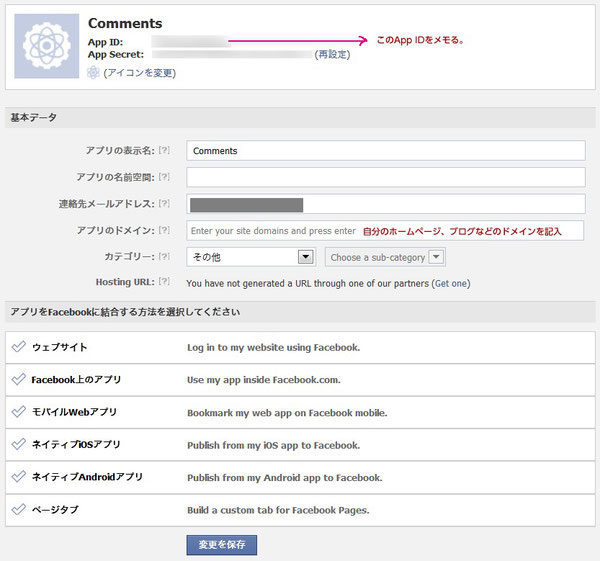The height and width of the screenshot is (561, 600).
Task: Open the カテゴリー dropdown showing その他
Action: coord(251,257)
